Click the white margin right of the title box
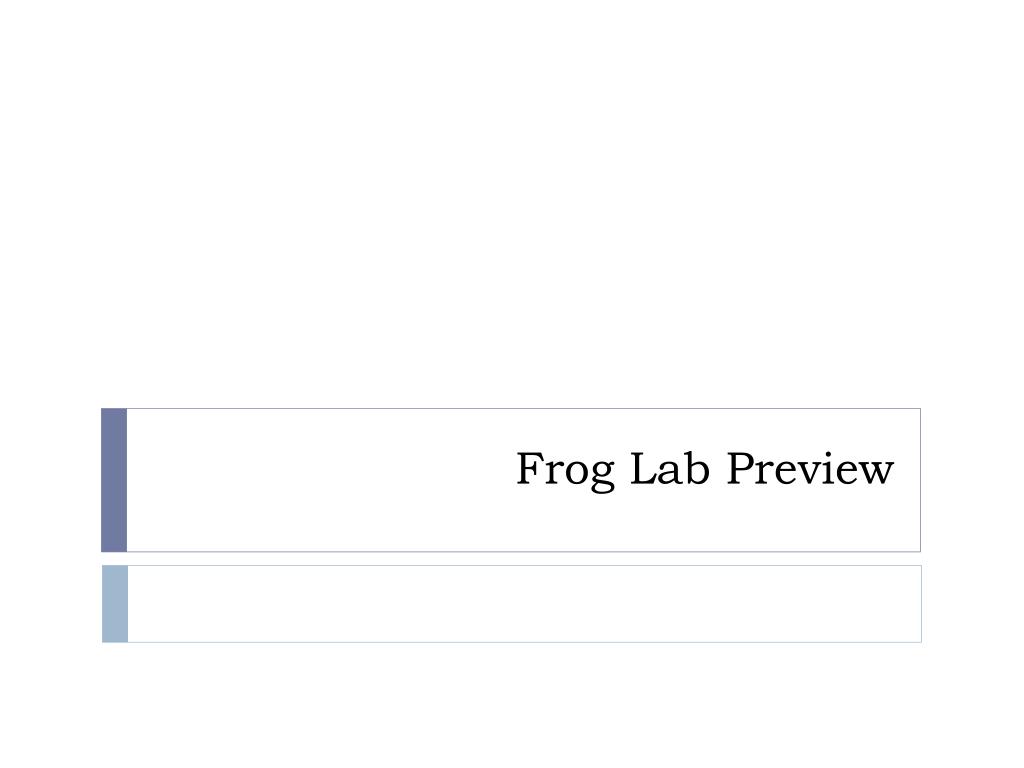1024x768 pixels. 972,480
